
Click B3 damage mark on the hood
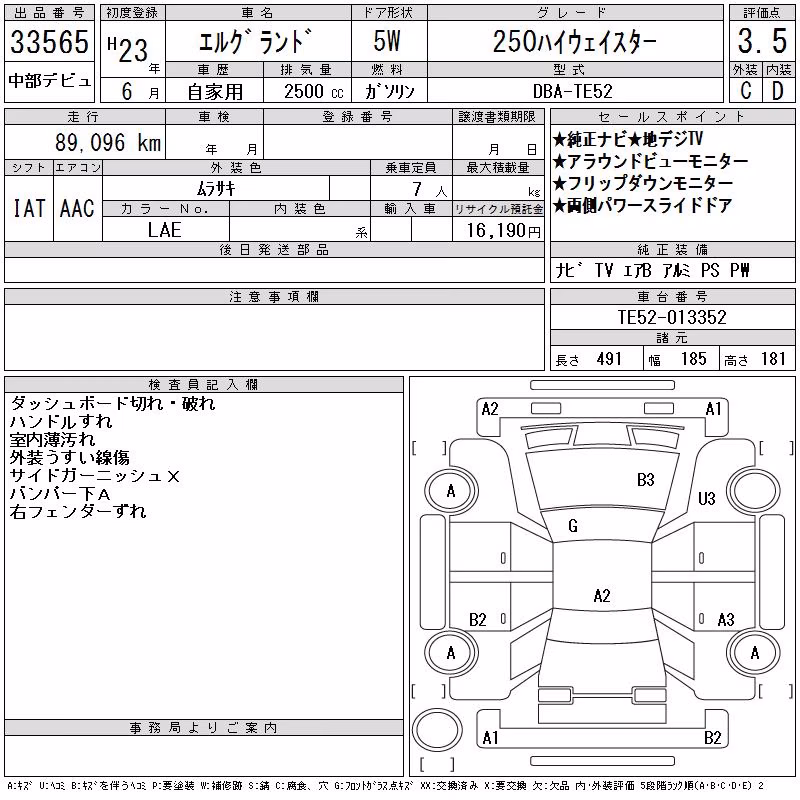[645, 480]
